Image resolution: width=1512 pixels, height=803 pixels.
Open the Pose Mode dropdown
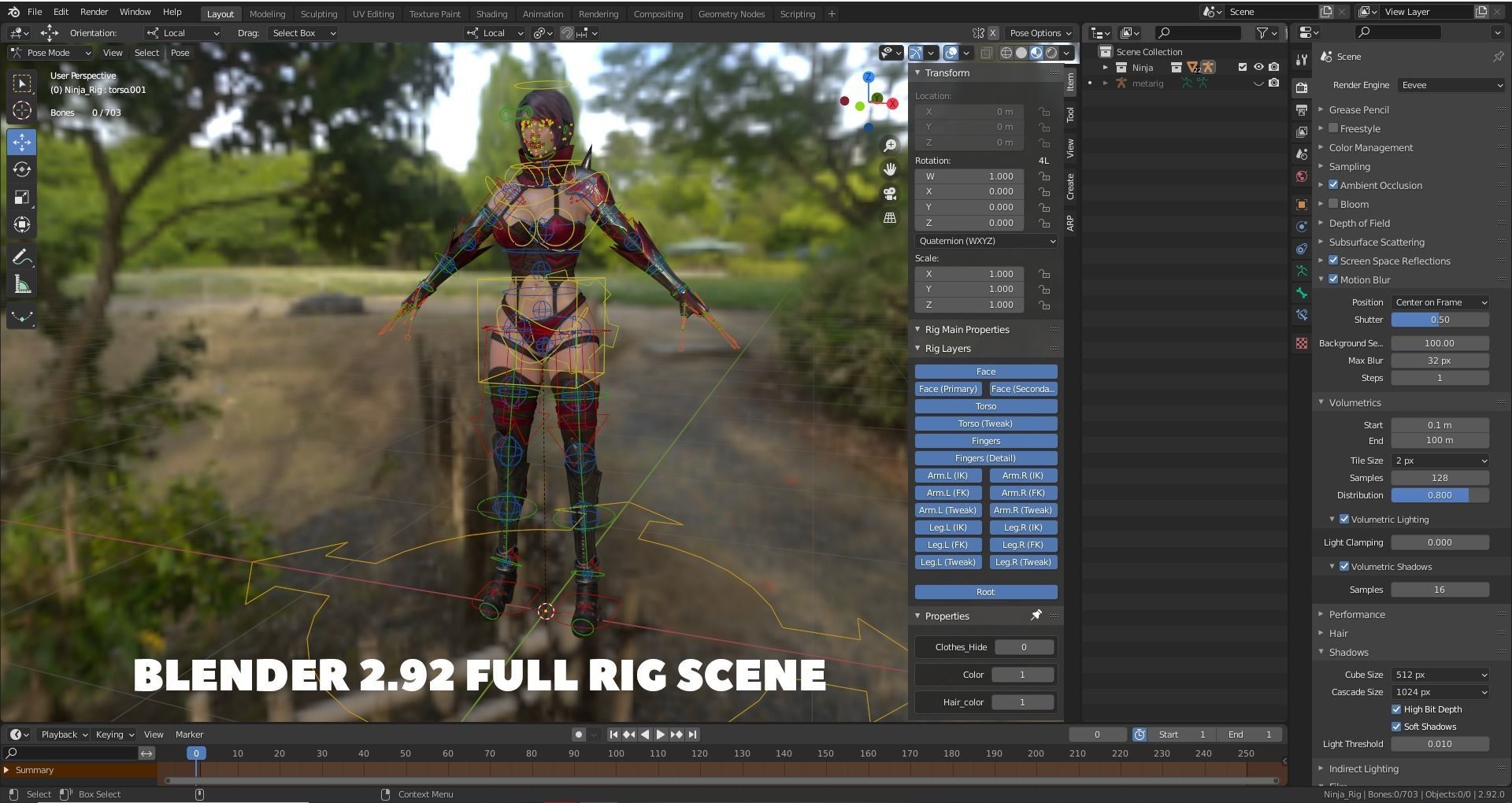(x=50, y=53)
